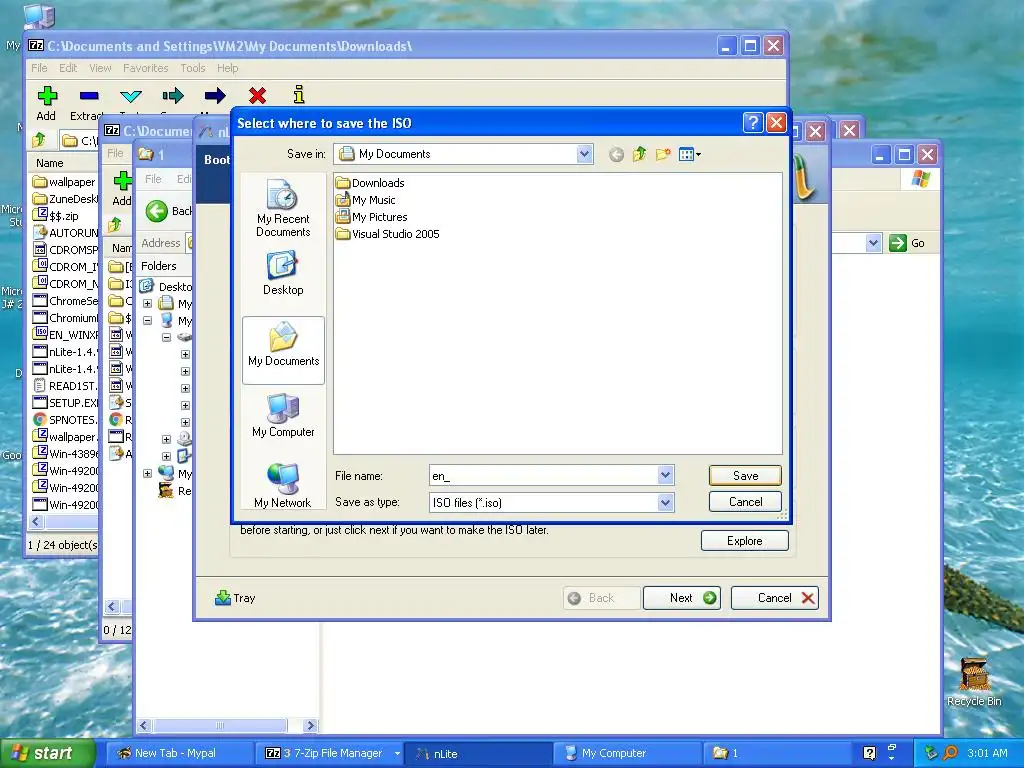
Task: Open Tools menu in 7-Zip window
Action: coord(193,68)
